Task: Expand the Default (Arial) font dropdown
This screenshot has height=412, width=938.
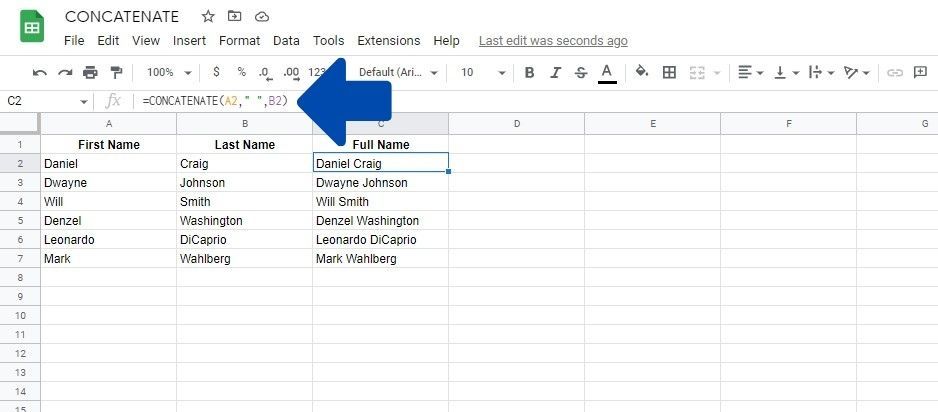Action: 398,72
